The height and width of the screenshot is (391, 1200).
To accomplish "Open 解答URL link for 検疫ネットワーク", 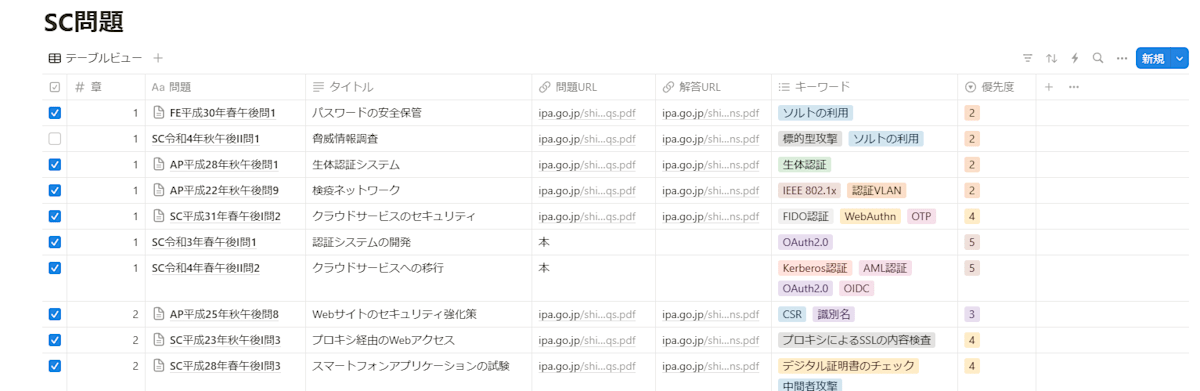I will click(x=711, y=190).
